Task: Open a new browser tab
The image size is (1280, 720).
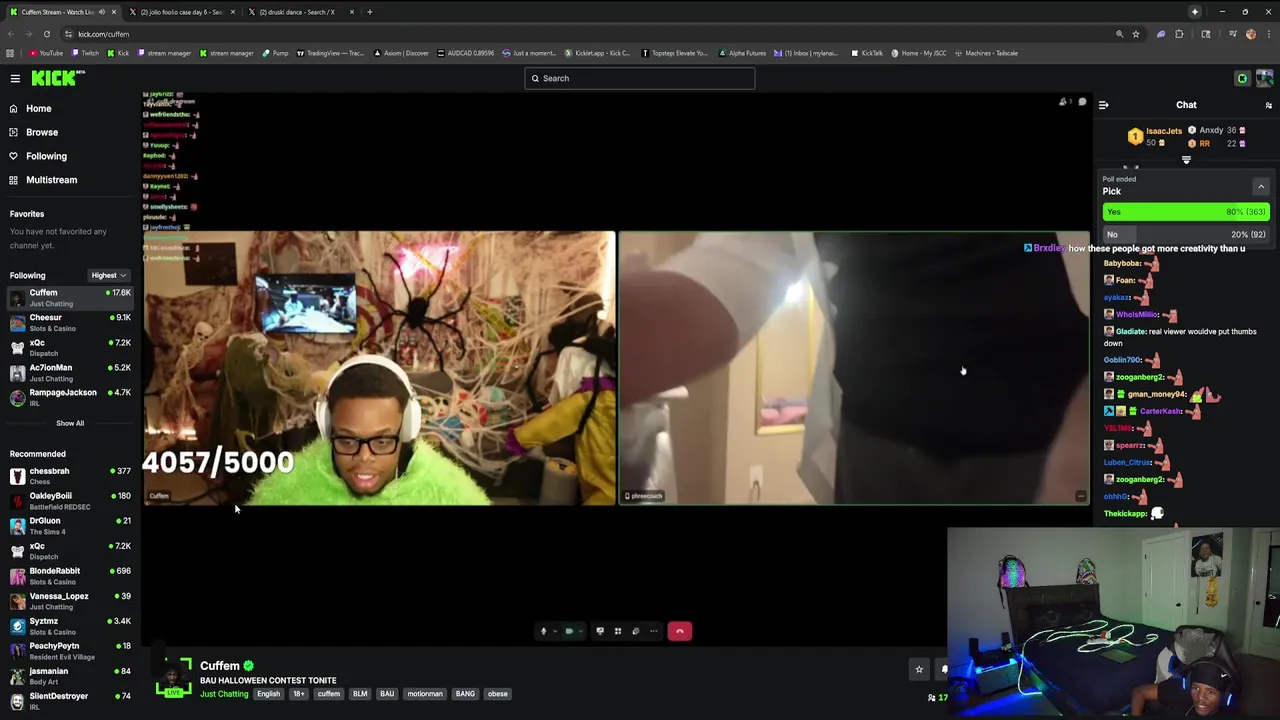Action: [369, 12]
